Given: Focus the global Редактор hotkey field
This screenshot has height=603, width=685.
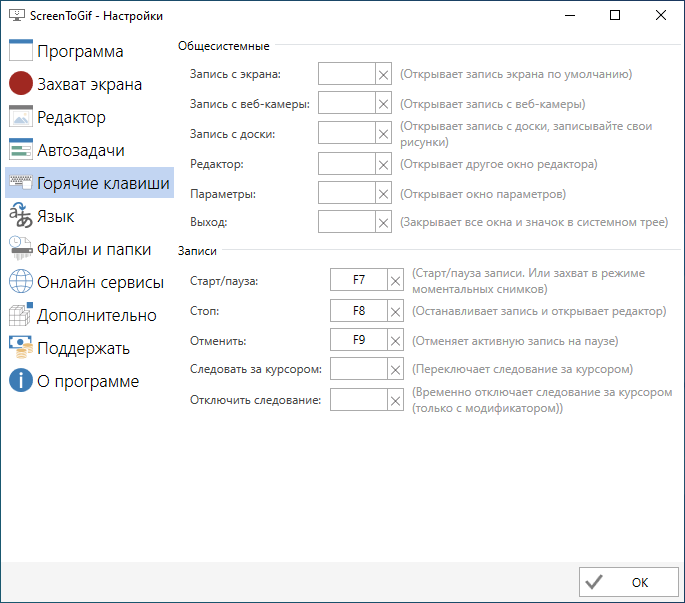Looking at the screenshot, I should click(347, 163).
